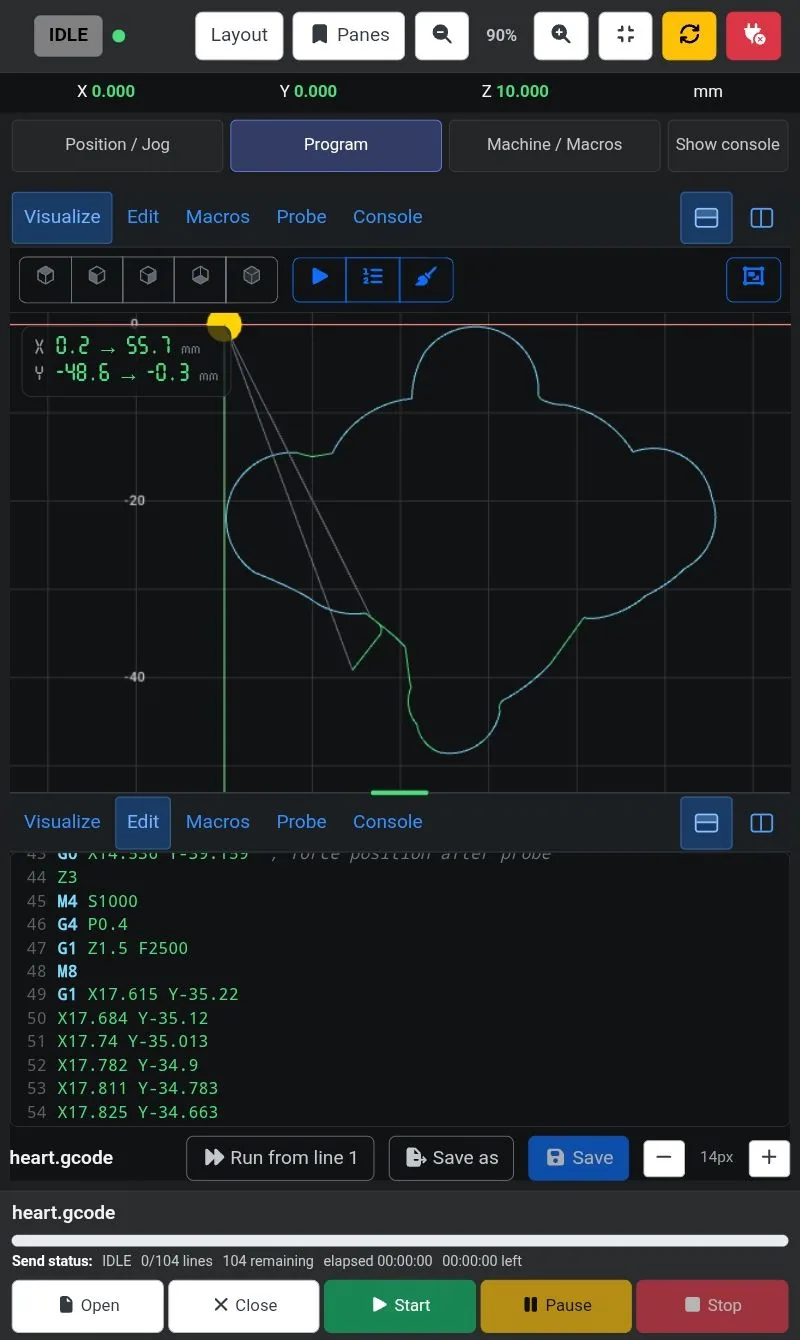The height and width of the screenshot is (1340, 800).
Task: Click the yellow refresh button
Action: [689, 35]
